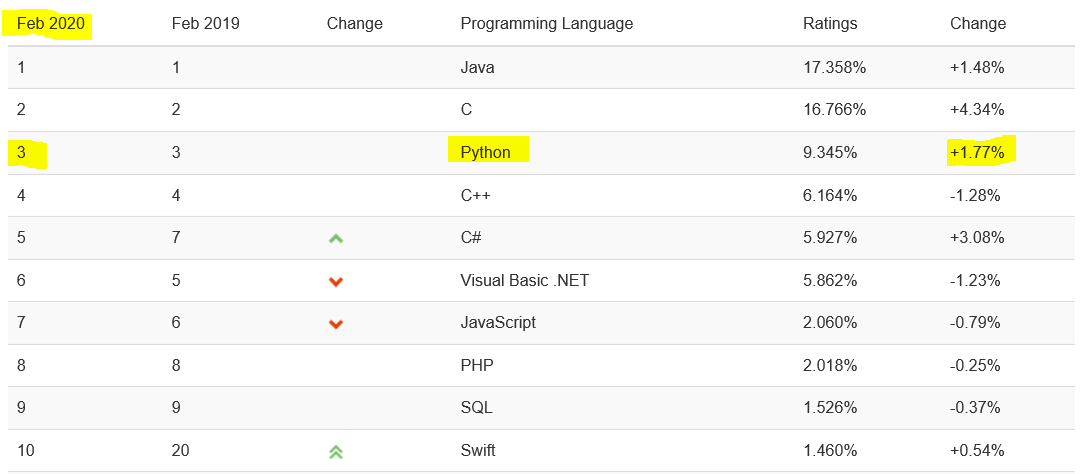The height and width of the screenshot is (474, 1081).
Task: Click the double green up arrow for Swift
Action: pos(336,451)
